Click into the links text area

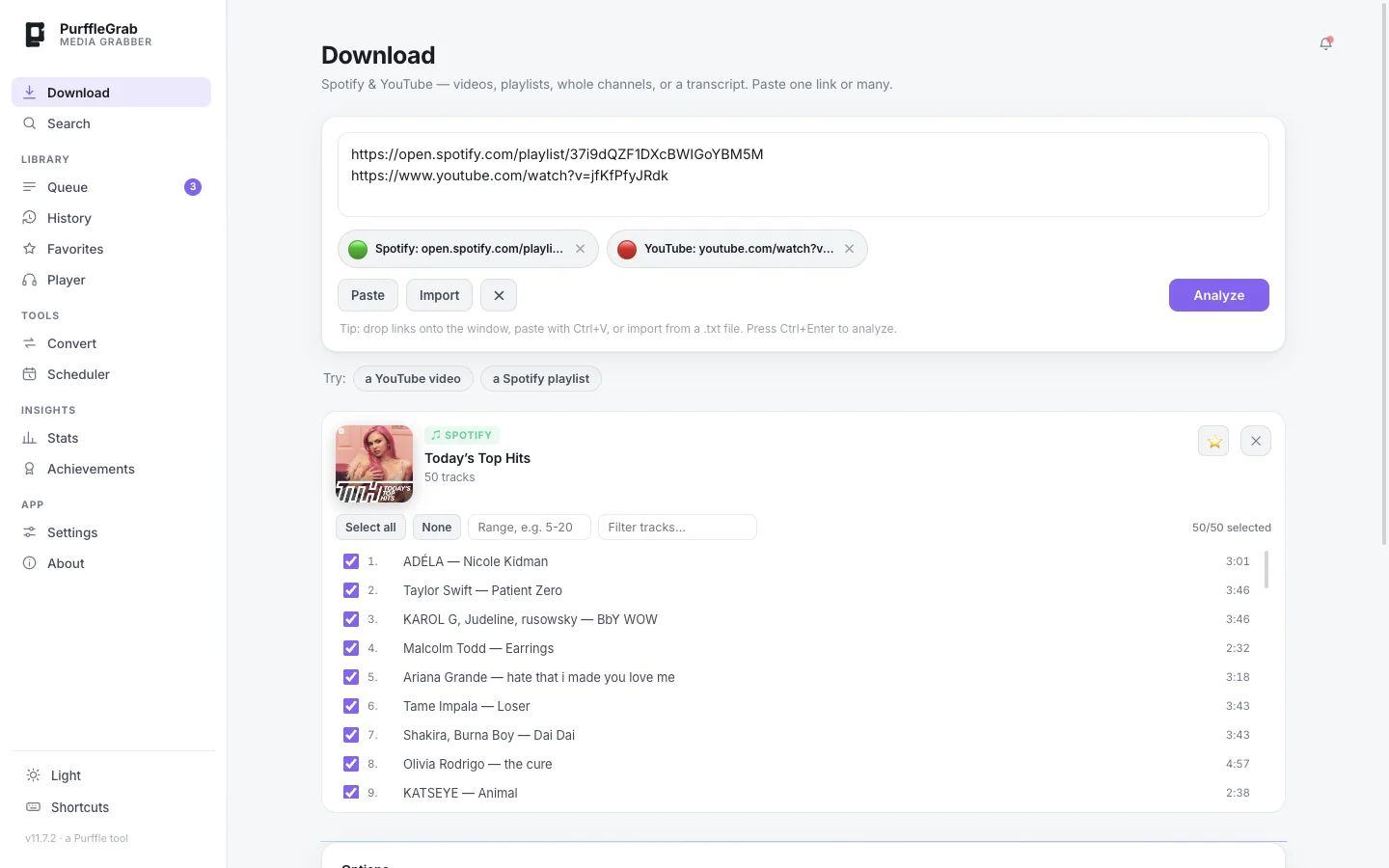(803, 175)
